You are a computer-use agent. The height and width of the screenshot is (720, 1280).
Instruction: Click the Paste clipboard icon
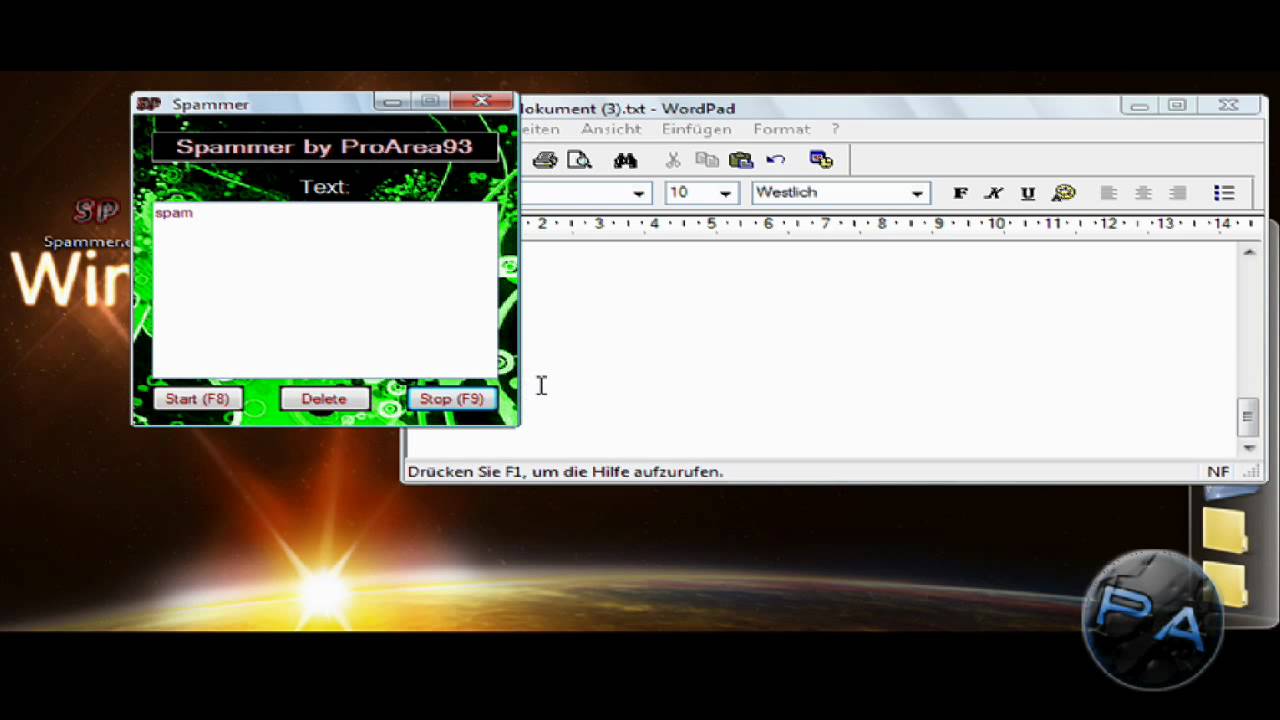pyautogui.click(x=741, y=160)
